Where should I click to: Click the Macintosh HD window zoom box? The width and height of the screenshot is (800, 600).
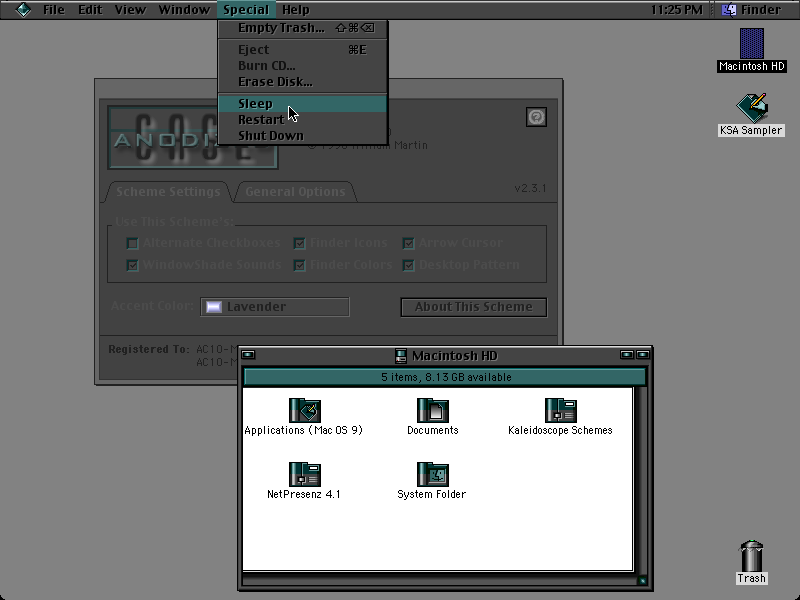[627, 355]
